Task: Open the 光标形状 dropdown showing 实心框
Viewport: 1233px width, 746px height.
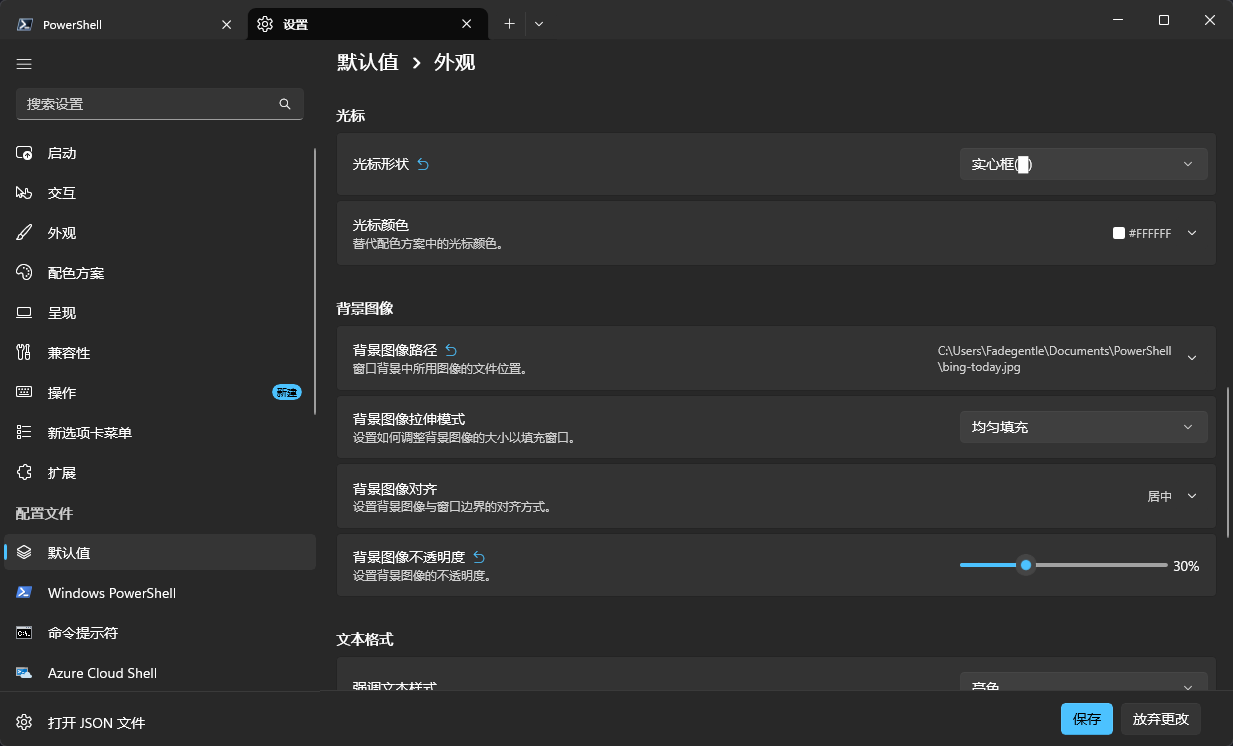Action: click(1083, 164)
